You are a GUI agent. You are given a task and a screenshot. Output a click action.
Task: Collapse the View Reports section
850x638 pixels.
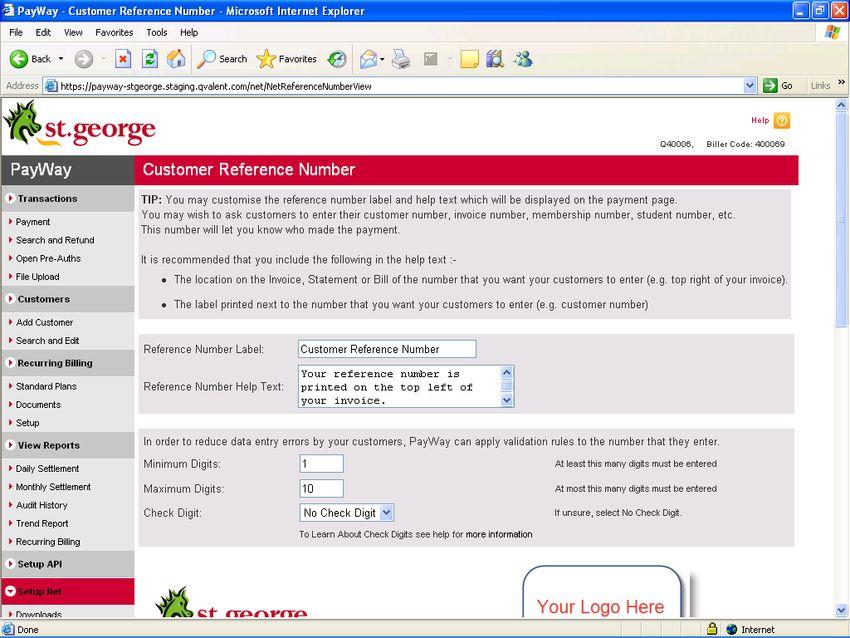click(x=68, y=445)
